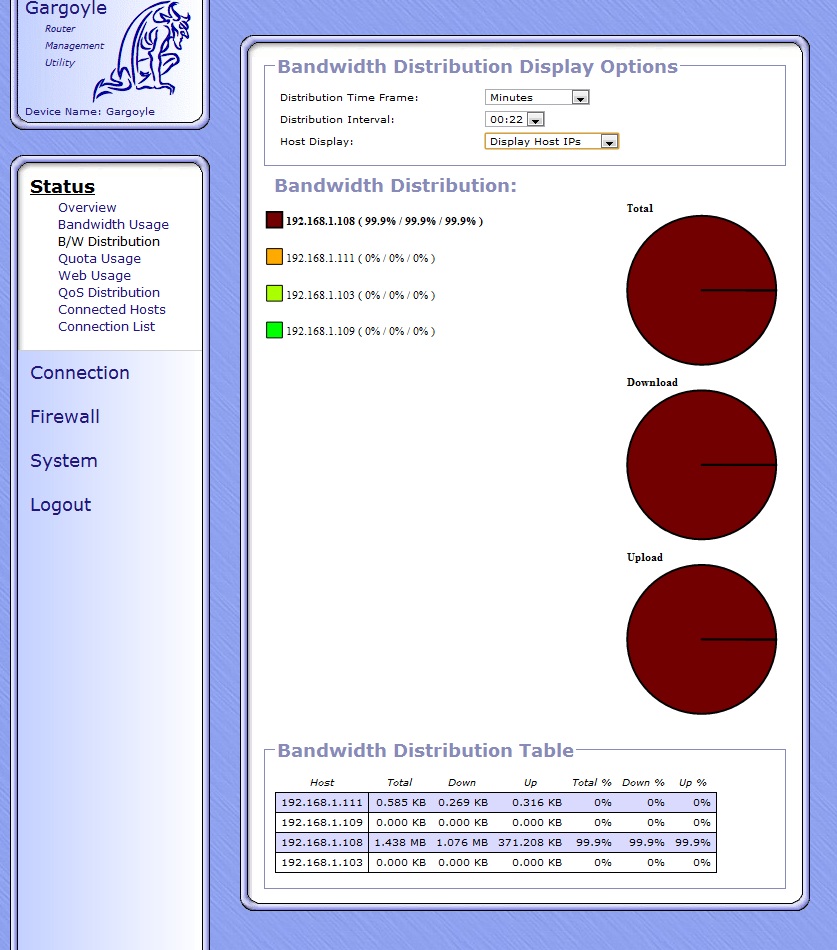Click Logout in the sidebar
The width and height of the screenshot is (837, 950).
coord(61,505)
